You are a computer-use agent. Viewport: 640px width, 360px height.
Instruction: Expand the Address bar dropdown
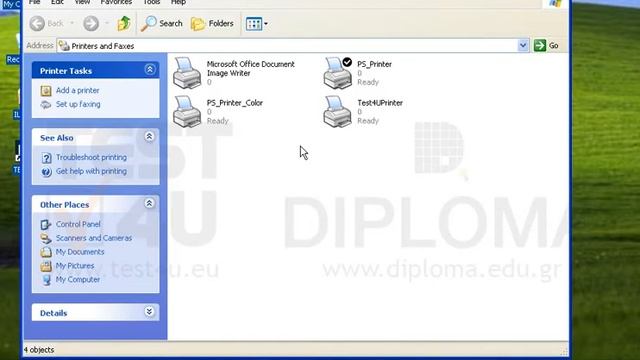tap(523, 45)
